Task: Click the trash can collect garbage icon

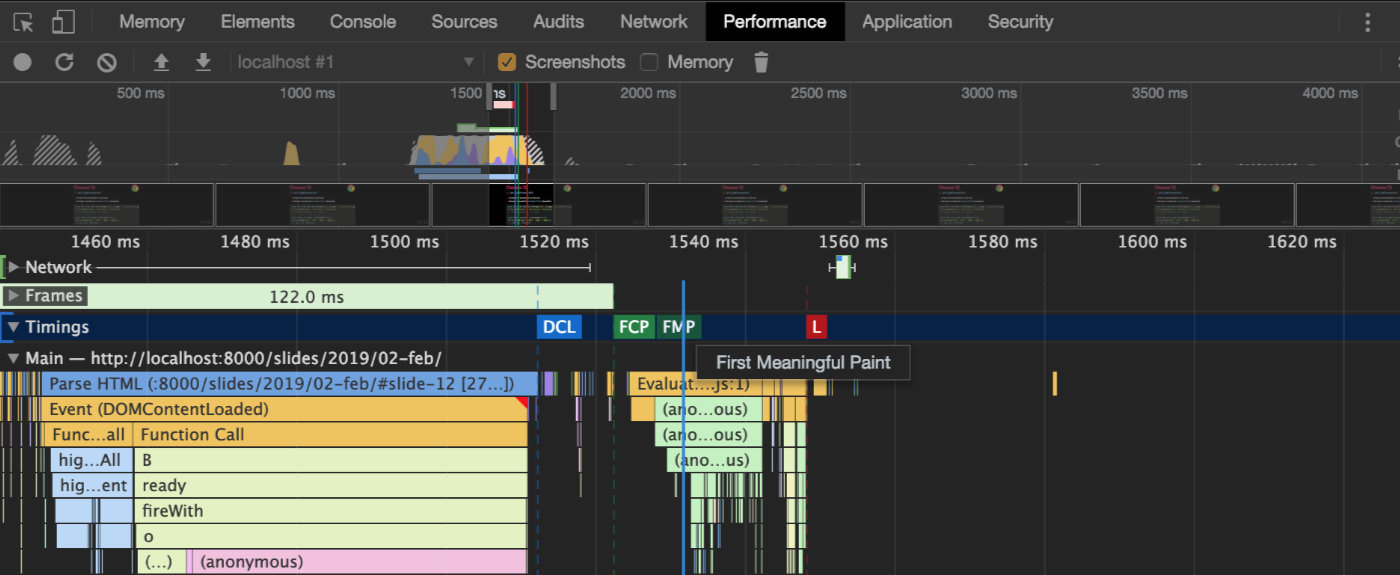Action: coord(761,62)
